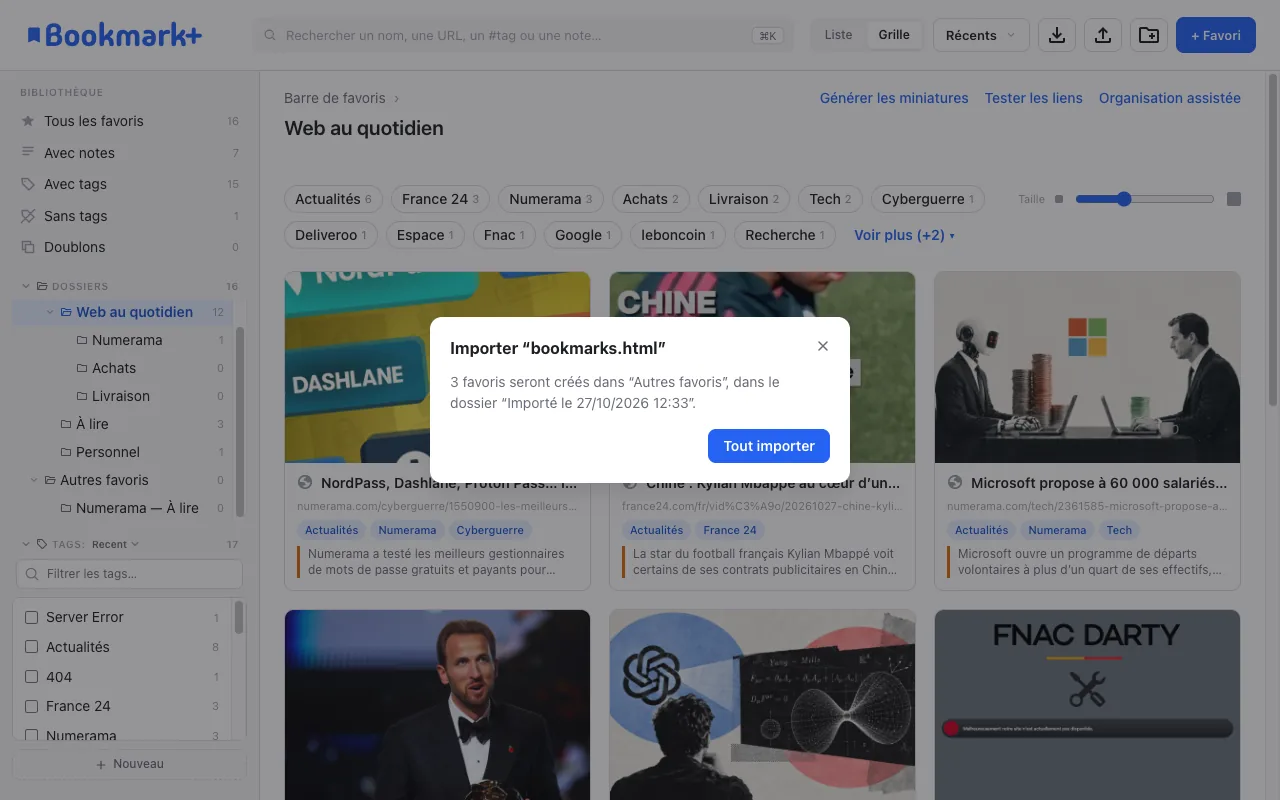The width and height of the screenshot is (1280, 800).
Task: Filter by the Deliveroo tag chip
Action: pyautogui.click(x=330, y=235)
